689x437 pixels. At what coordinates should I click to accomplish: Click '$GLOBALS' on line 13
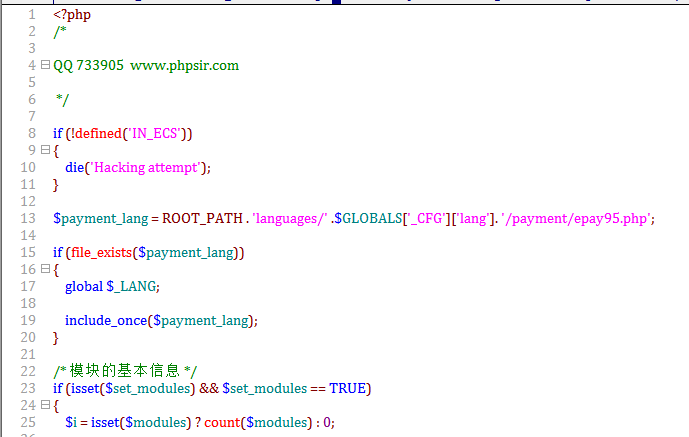tap(368, 218)
